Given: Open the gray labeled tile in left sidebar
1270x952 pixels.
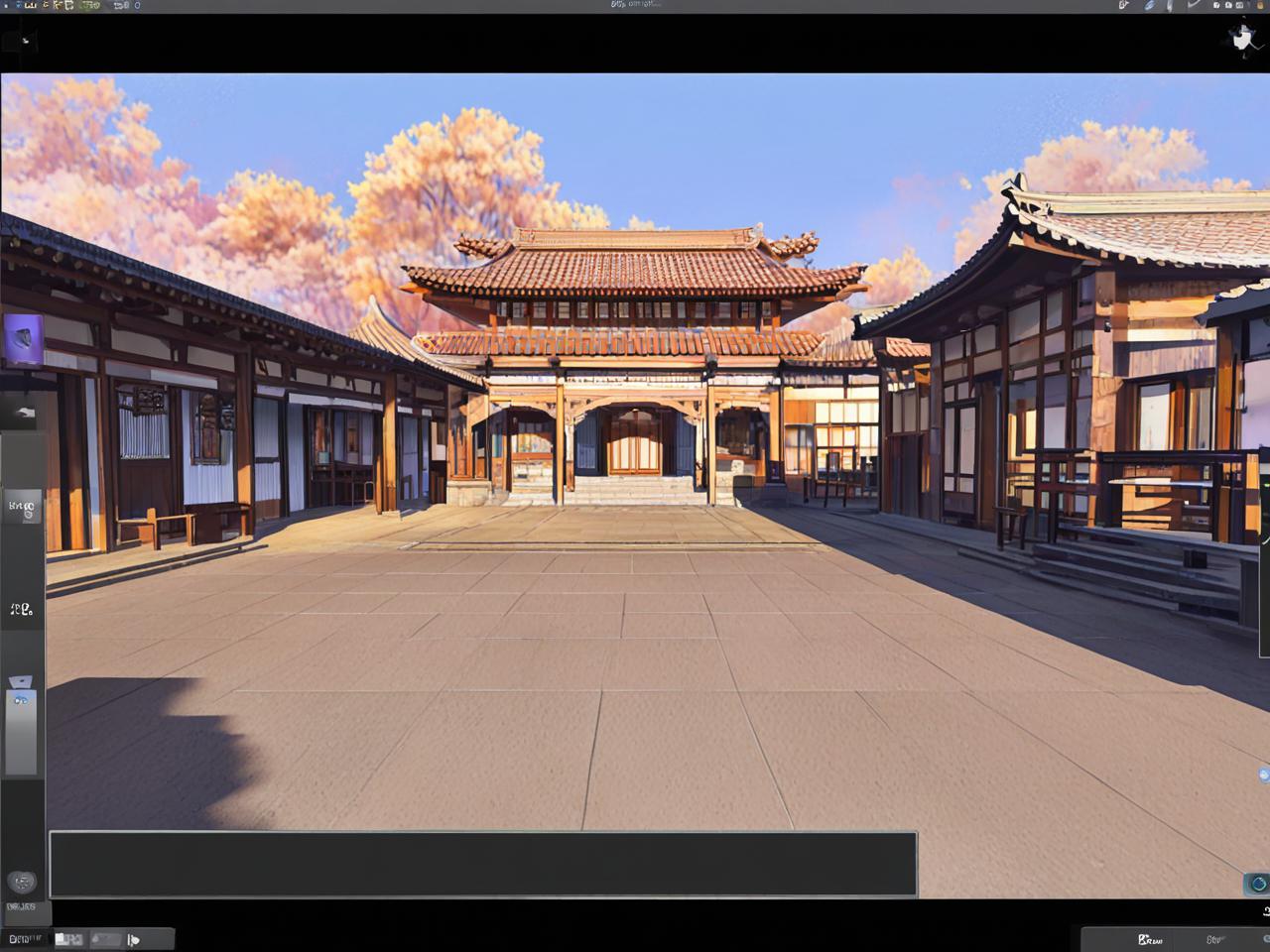Looking at the screenshot, I should [22, 506].
